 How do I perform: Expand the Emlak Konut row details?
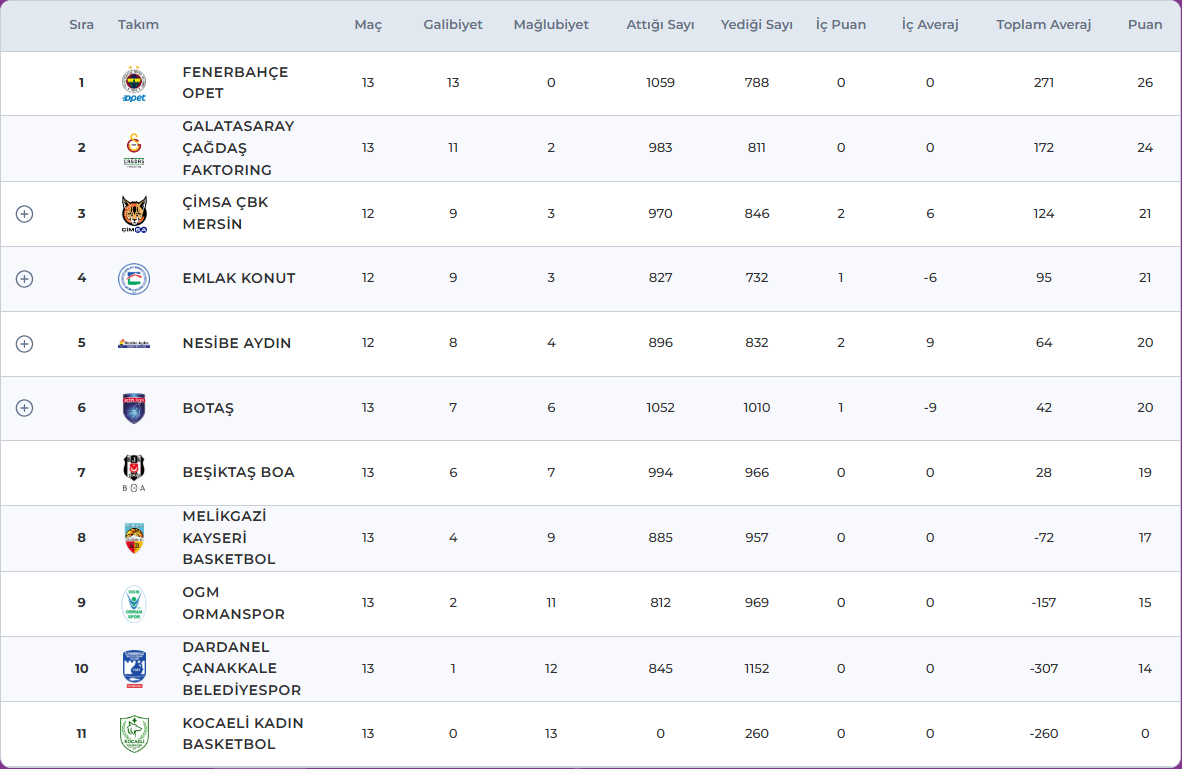(x=25, y=279)
